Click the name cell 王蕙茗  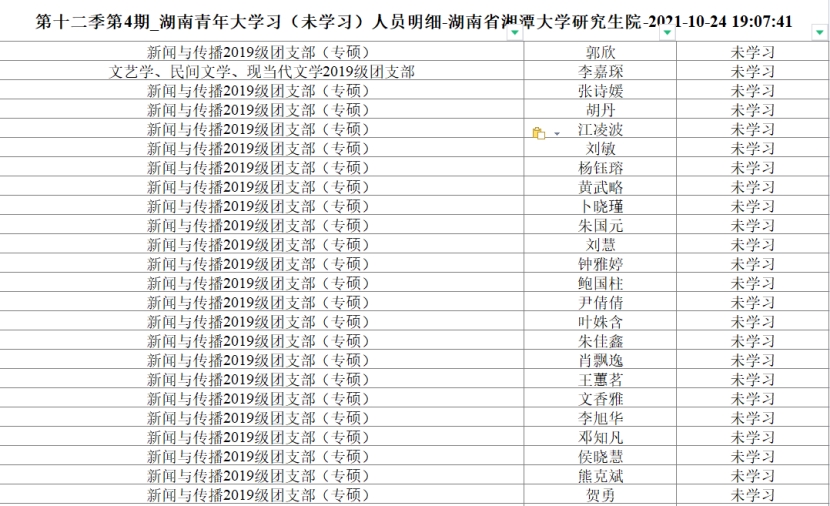click(600, 379)
